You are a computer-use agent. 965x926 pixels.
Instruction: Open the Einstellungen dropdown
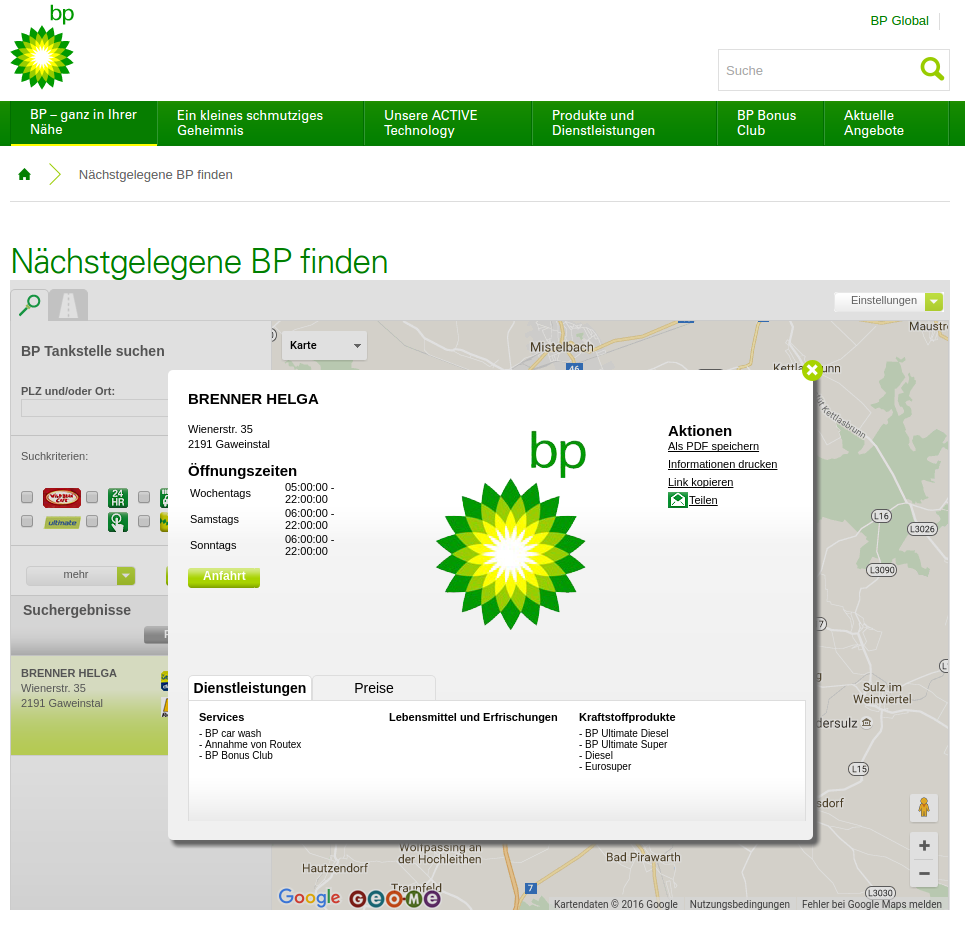889,301
